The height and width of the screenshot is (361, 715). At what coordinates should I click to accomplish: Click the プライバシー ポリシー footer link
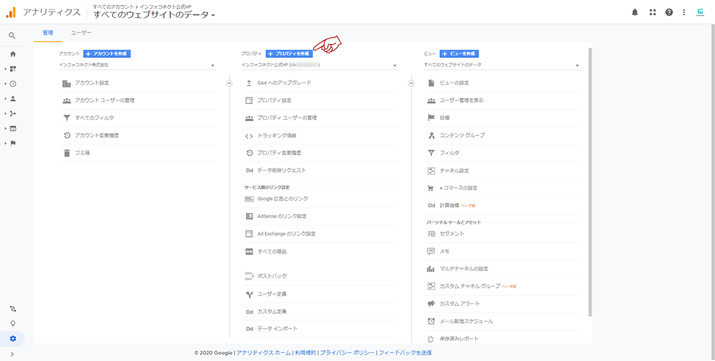point(347,353)
